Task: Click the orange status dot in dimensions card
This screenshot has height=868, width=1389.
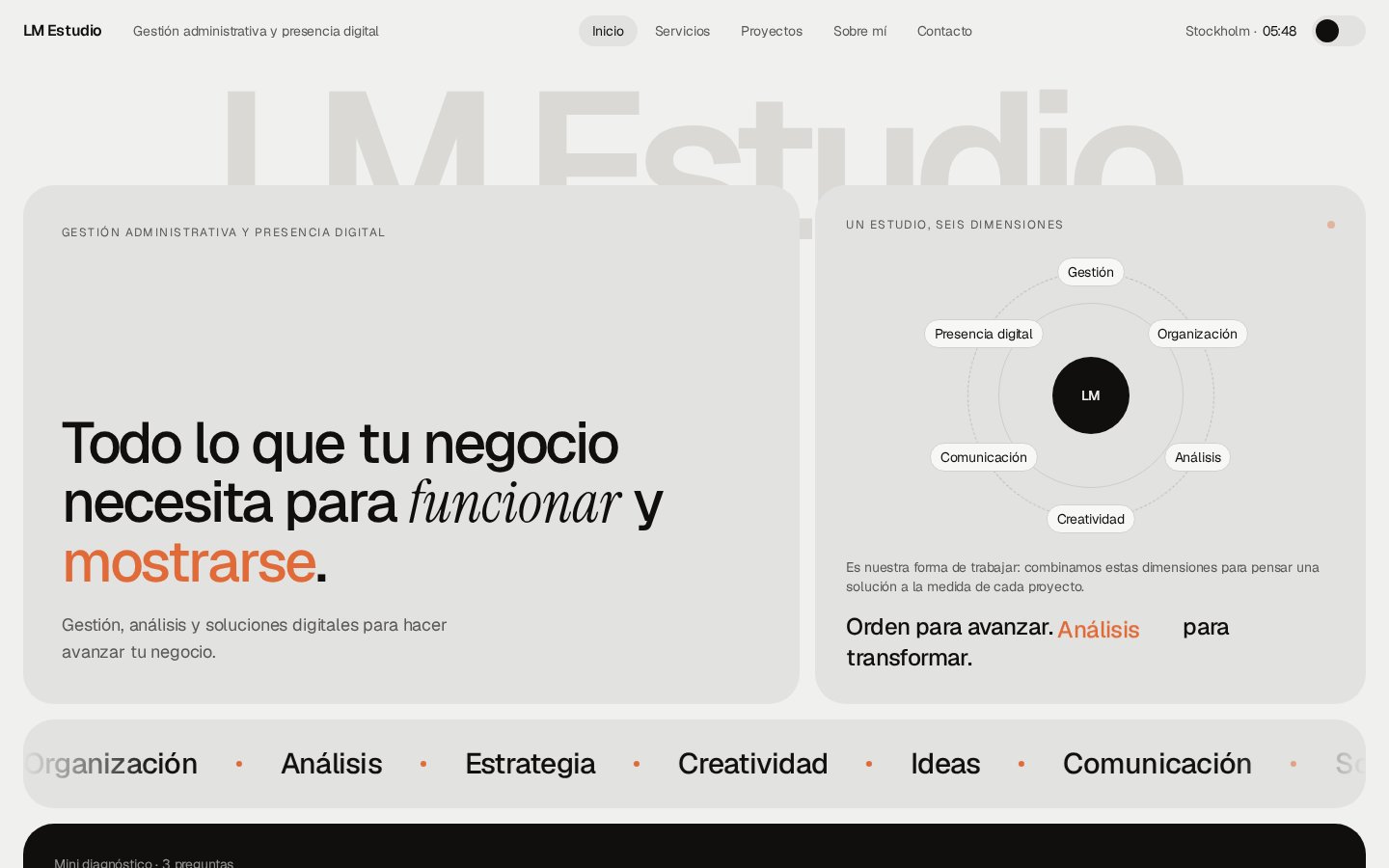Action: (1331, 225)
